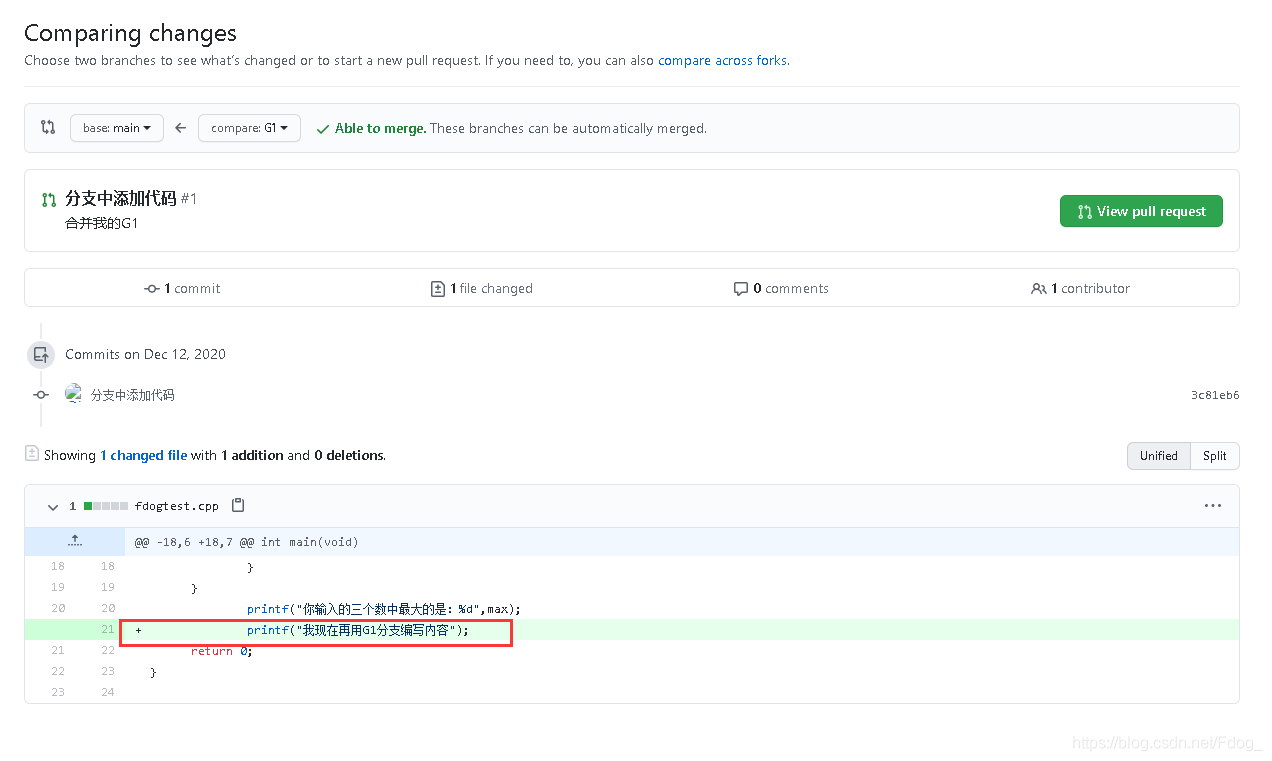Open the 0 comments tab
Screen dimensions: 1272x761
(x=781, y=288)
